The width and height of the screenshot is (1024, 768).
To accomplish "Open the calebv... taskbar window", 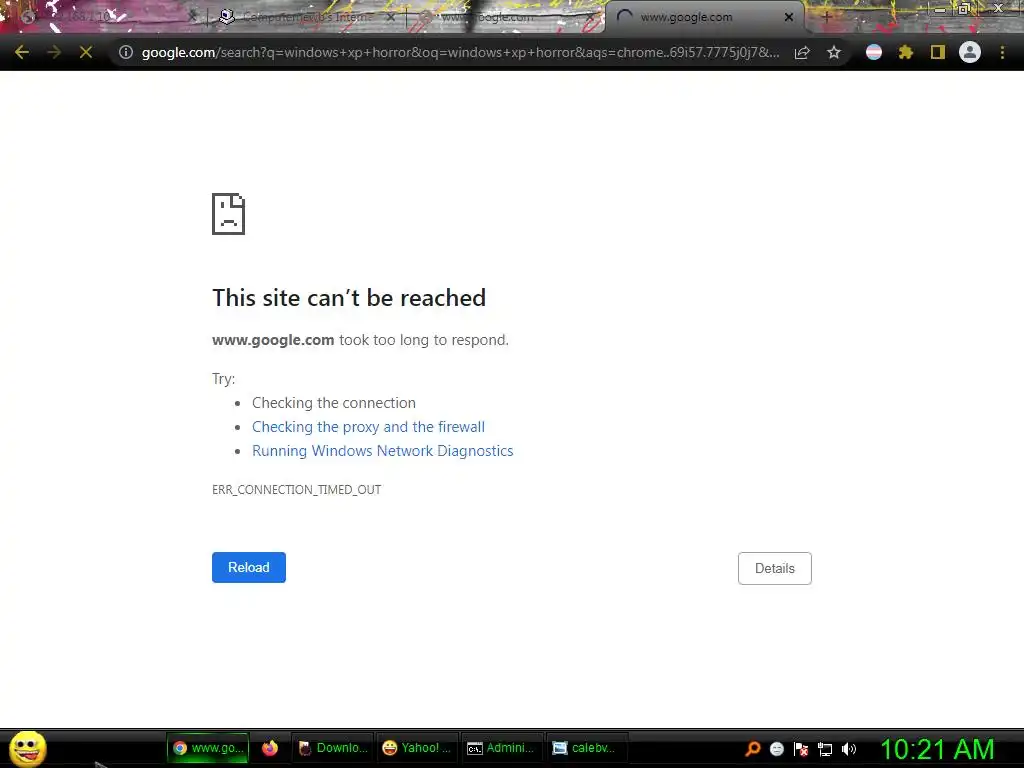I will point(586,748).
